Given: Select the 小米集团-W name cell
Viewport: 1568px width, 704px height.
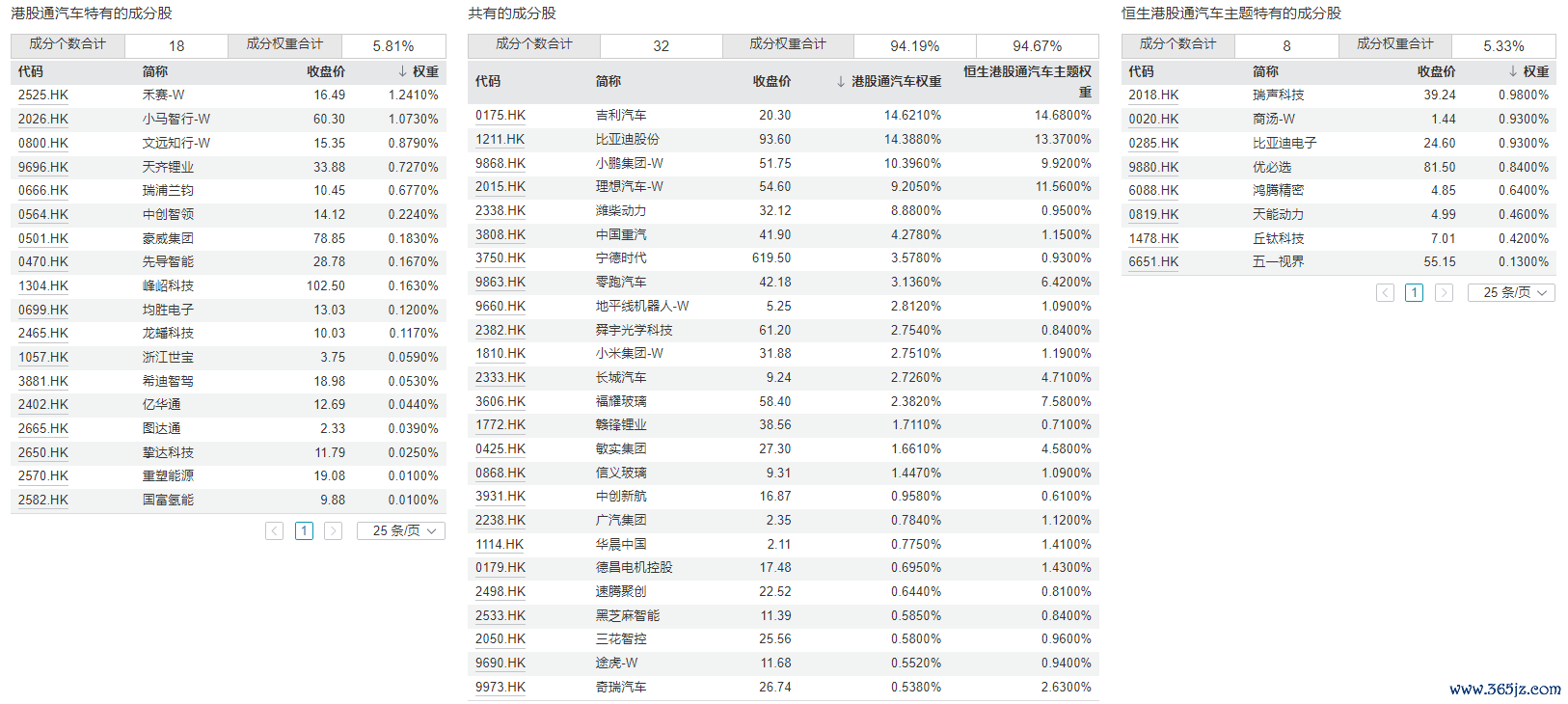Looking at the screenshot, I should coord(630,354).
